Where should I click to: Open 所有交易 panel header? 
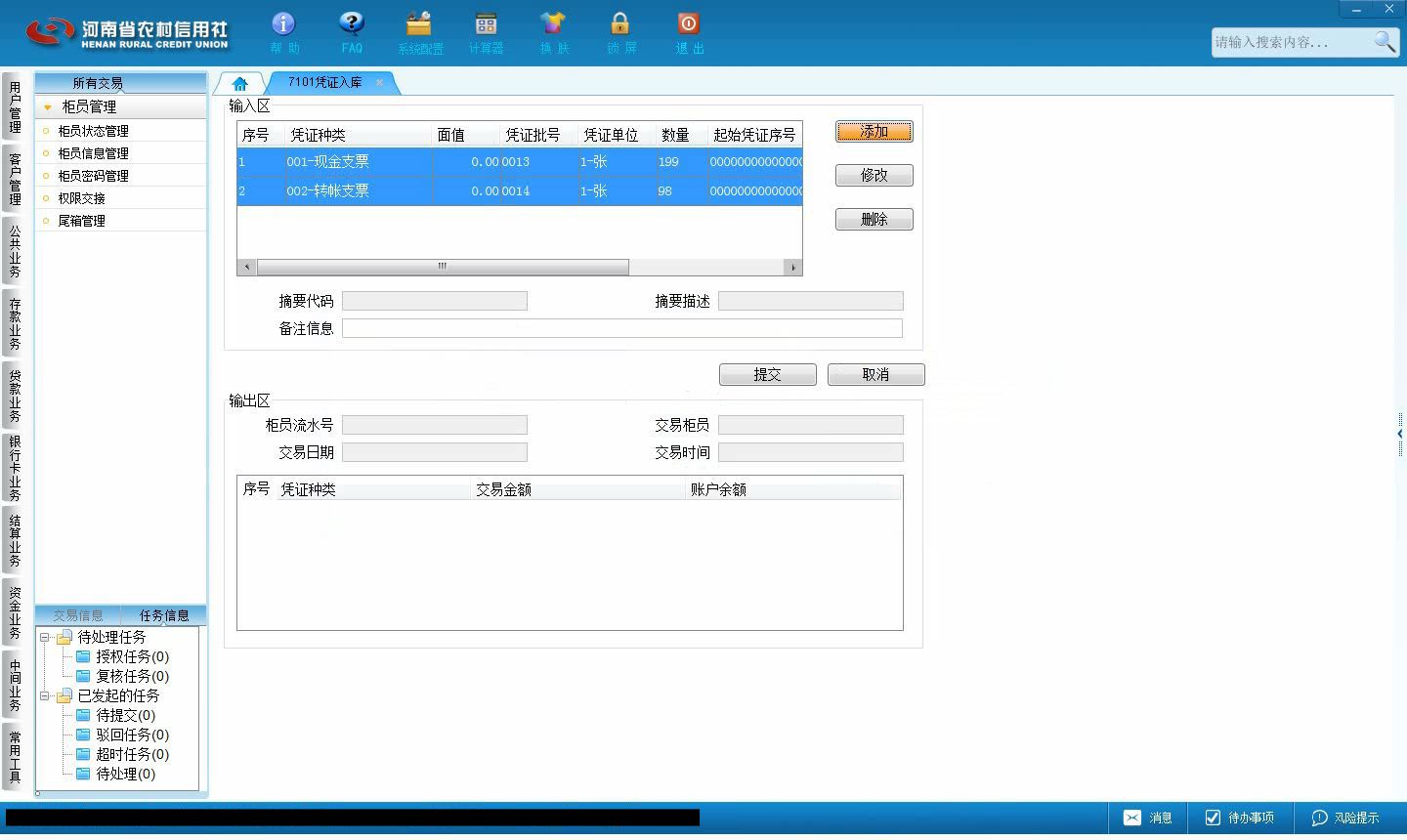[x=121, y=83]
